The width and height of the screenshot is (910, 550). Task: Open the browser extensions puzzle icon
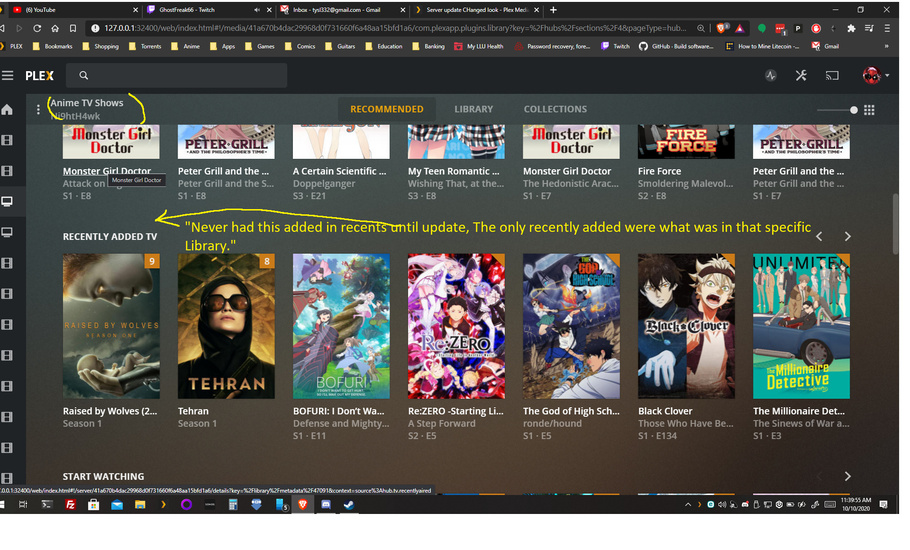851,28
